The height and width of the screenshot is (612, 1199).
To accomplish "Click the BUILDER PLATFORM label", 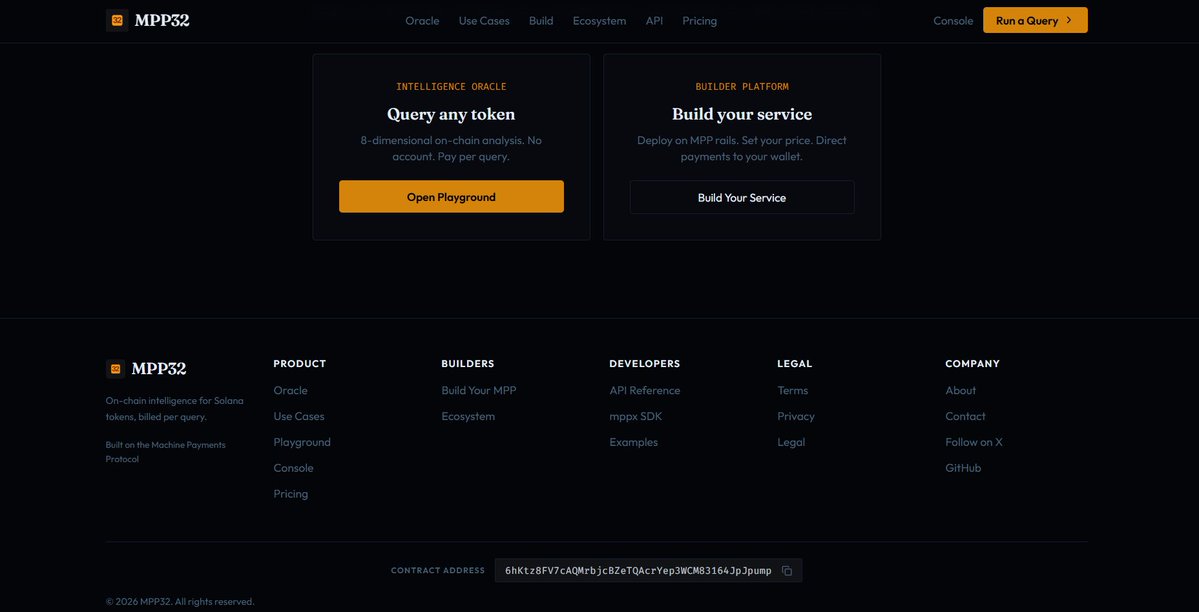I will (742, 86).
